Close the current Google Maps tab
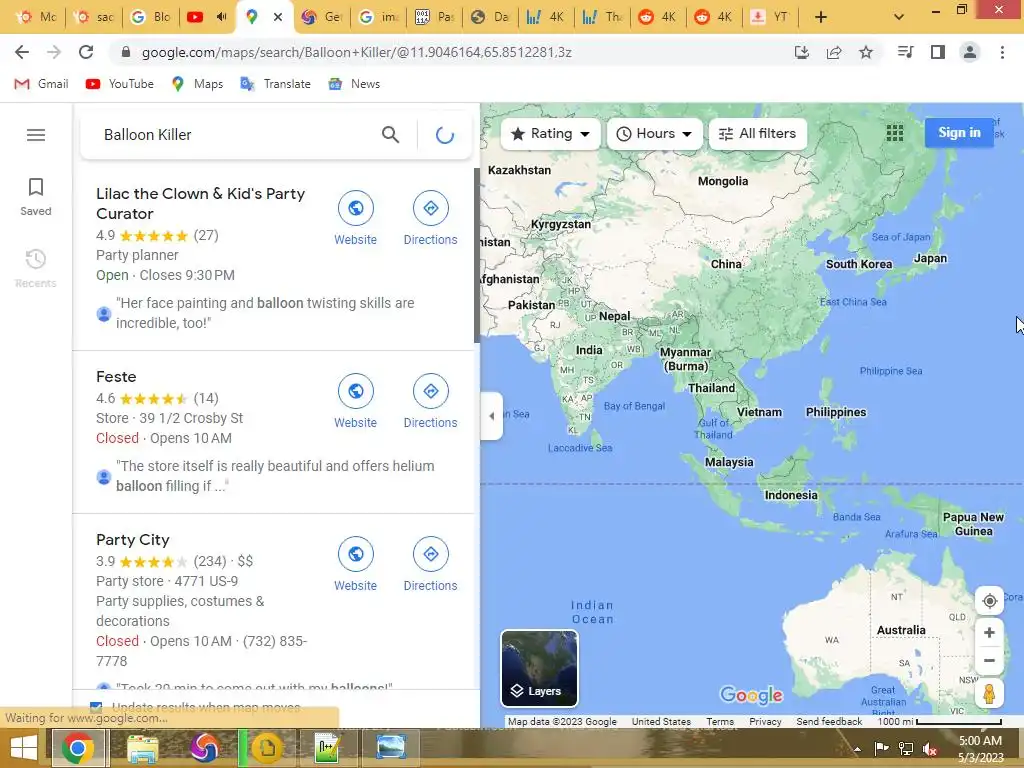The width and height of the screenshot is (1024, 768). pyautogui.click(x=278, y=17)
